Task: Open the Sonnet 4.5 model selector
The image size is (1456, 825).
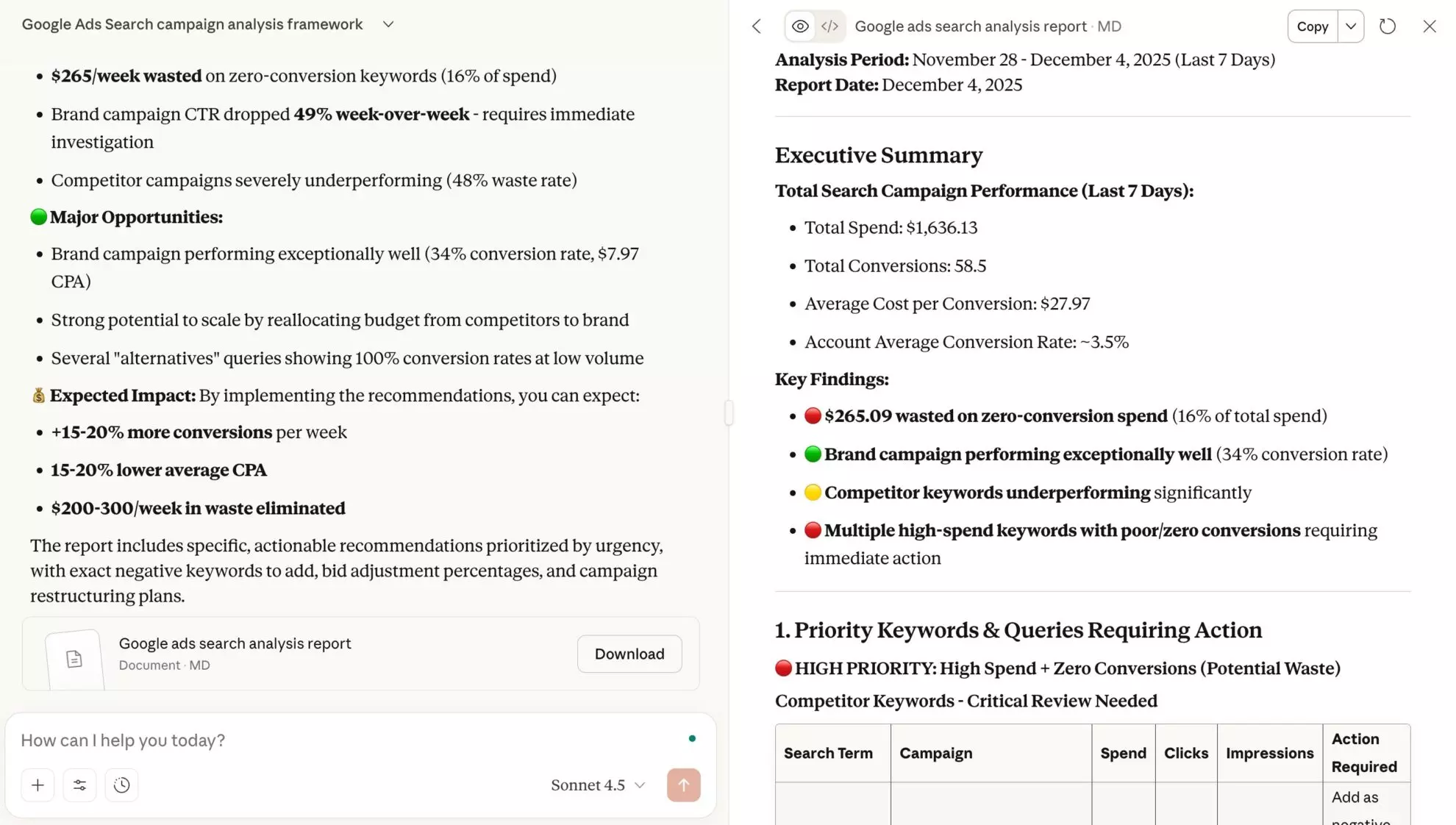Action: [597, 785]
